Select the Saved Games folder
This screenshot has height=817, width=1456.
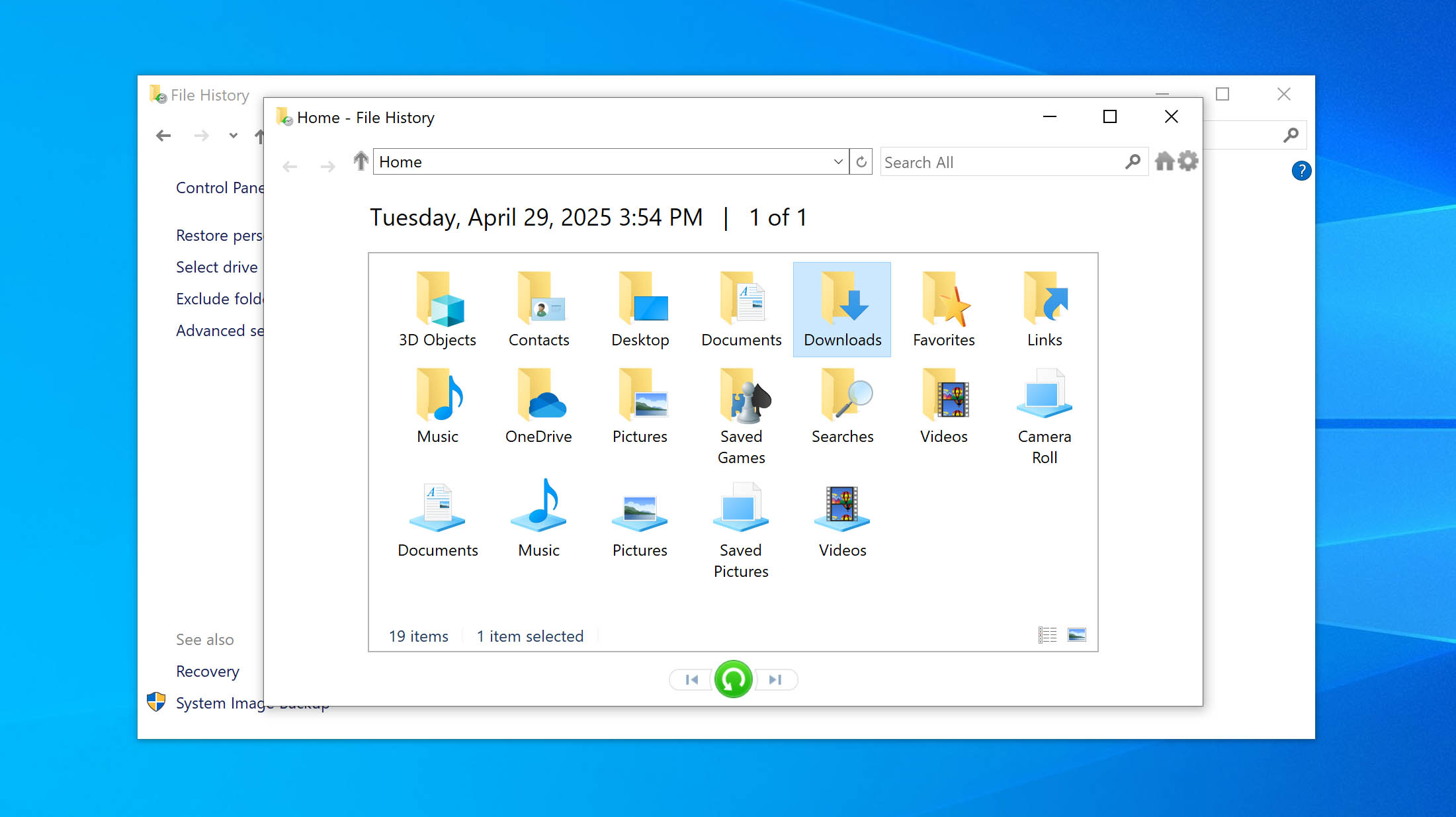coord(741,415)
